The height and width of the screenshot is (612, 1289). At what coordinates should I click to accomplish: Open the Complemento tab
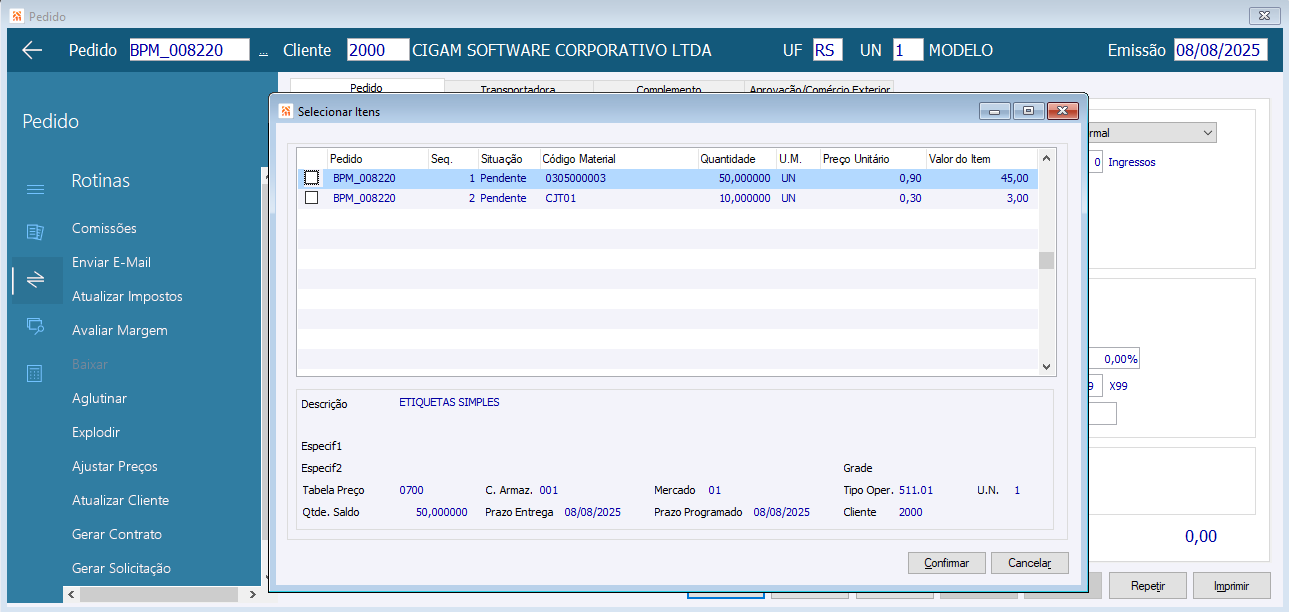pyautogui.click(x=668, y=89)
